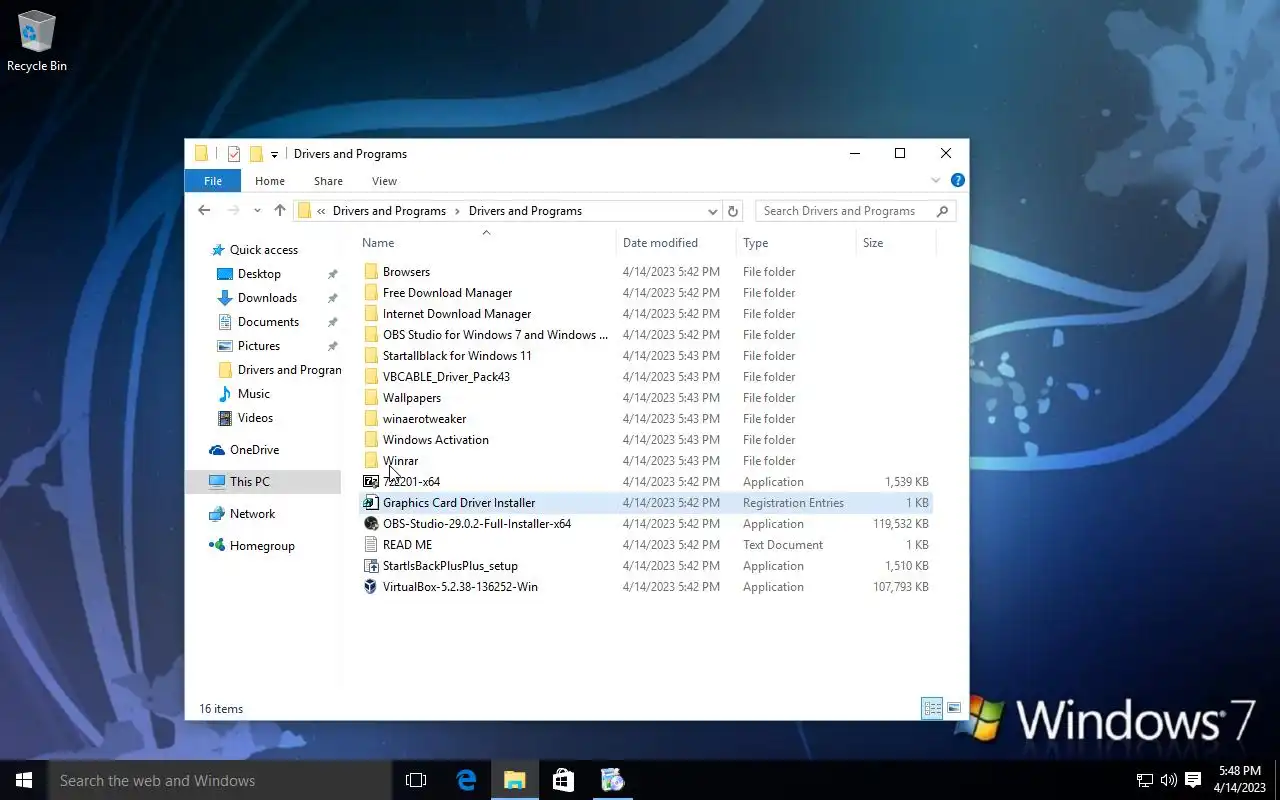1280x800 pixels.
Task: Select Network in navigation pane
Action: click(252, 514)
